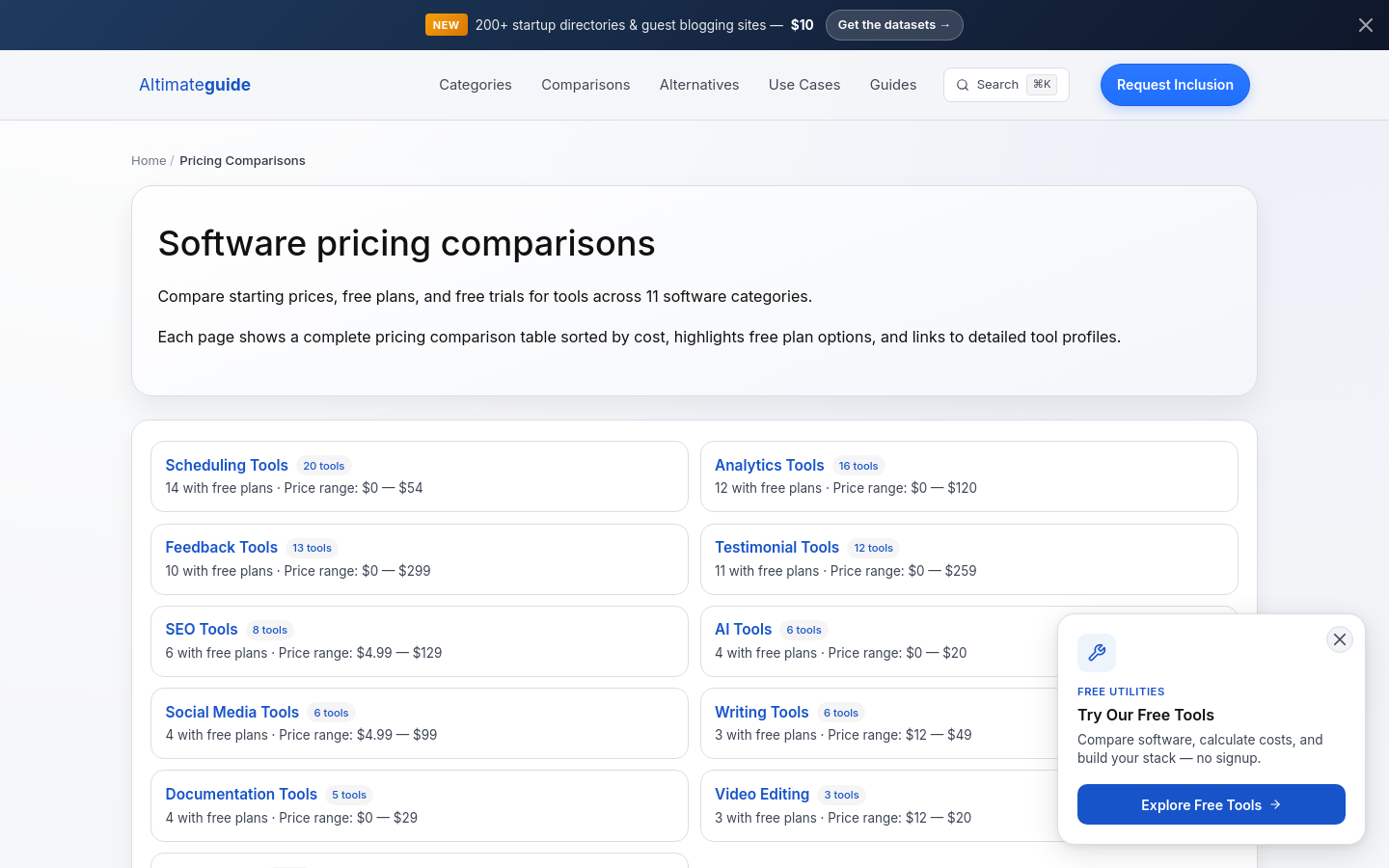
Task: Click '14 with free plans' text
Action: [219, 488]
